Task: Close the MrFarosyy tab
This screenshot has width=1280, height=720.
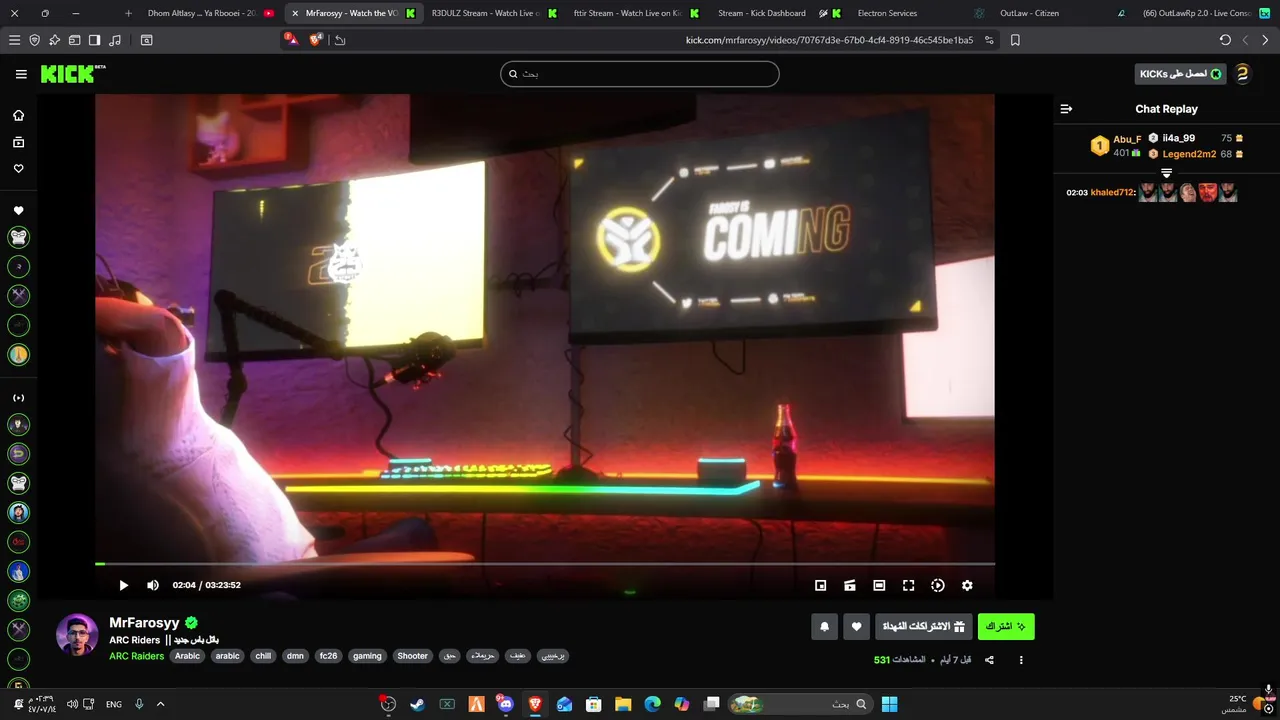Action: [x=294, y=13]
